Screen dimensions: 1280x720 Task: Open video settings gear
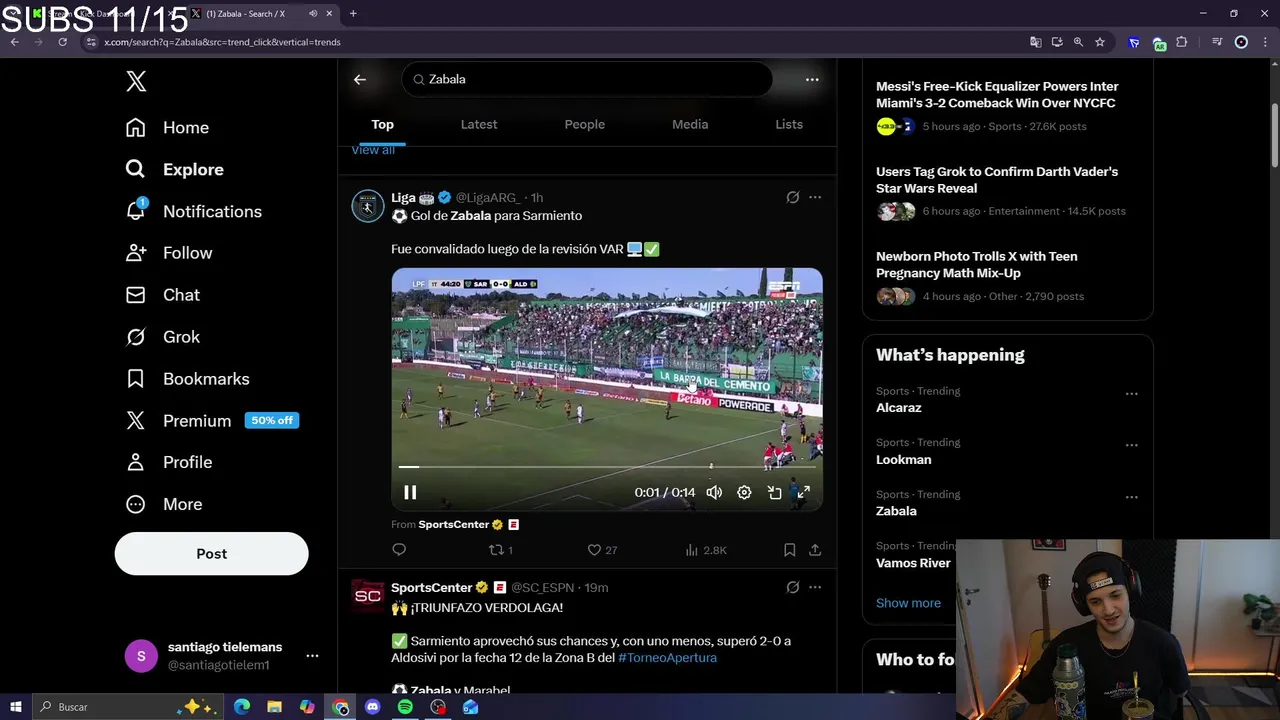coord(744,492)
